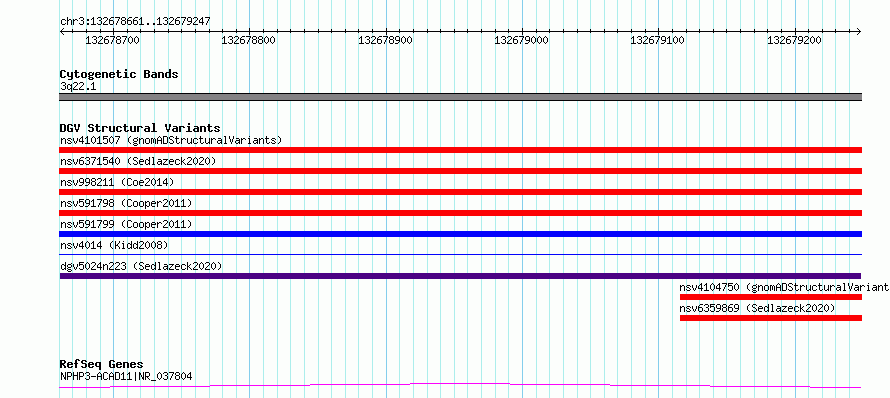Click the RefSeq Genes track heading

101,365
